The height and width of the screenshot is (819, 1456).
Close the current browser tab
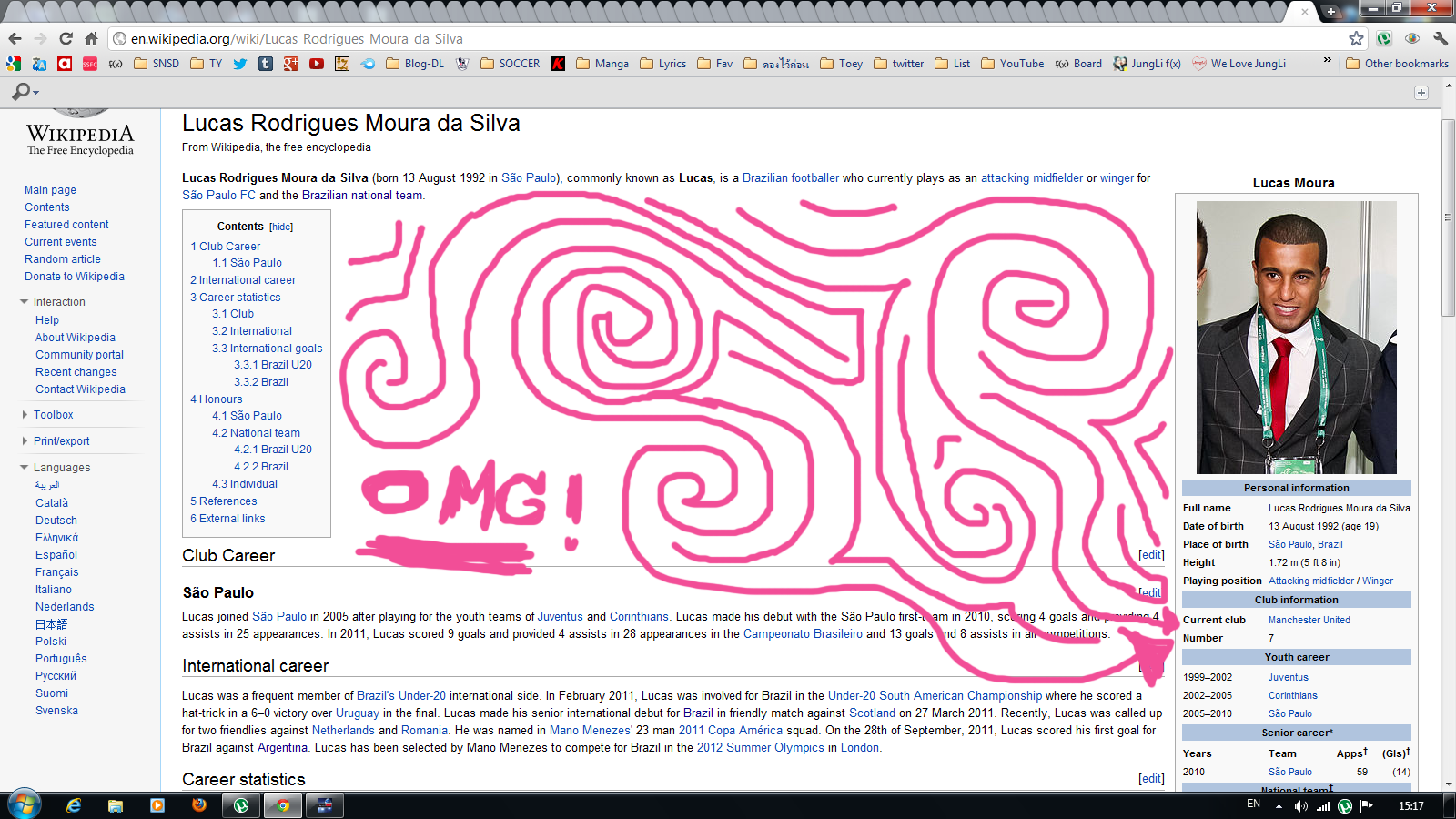(1305, 12)
